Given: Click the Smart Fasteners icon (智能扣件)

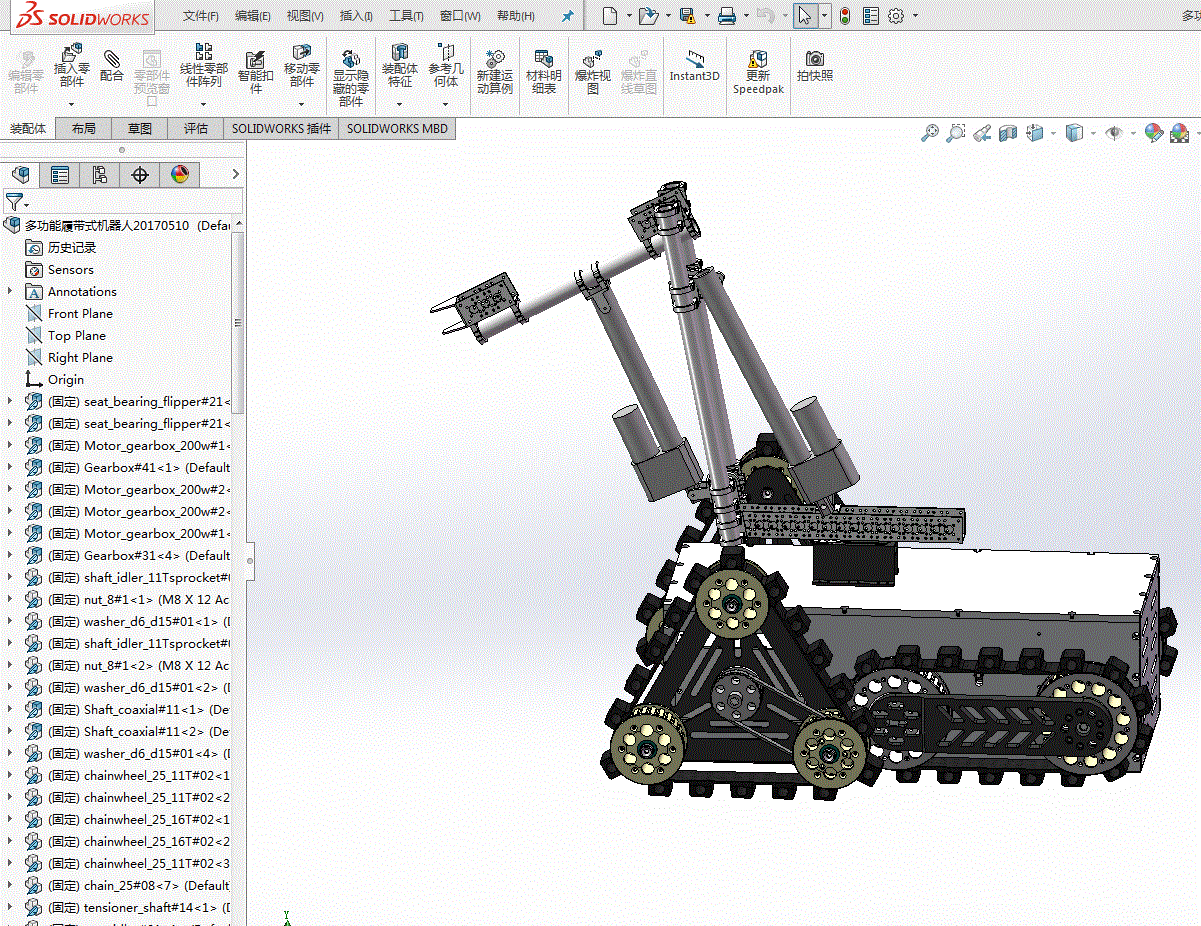Looking at the screenshot, I should (255, 70).
